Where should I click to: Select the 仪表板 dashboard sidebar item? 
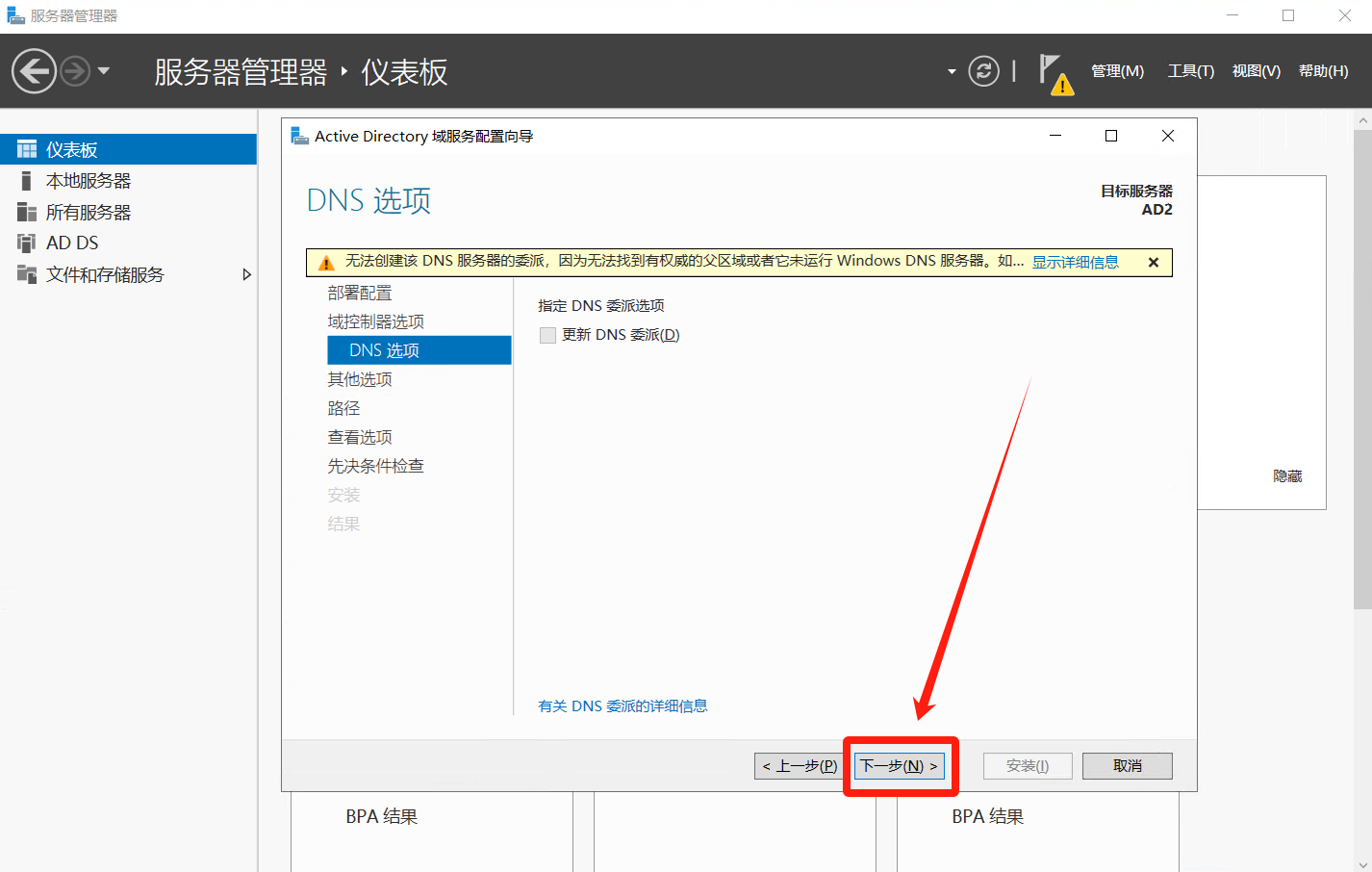pos(72,150)
